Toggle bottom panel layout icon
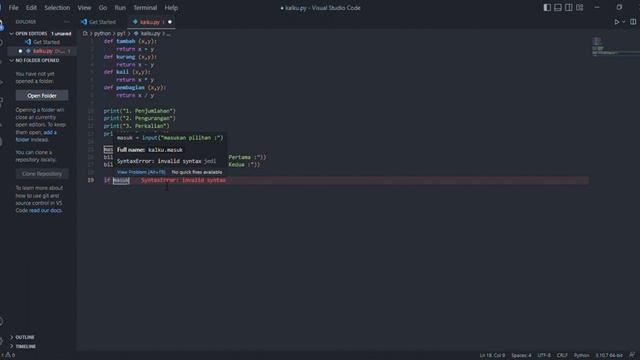 [x=558, y=7]
